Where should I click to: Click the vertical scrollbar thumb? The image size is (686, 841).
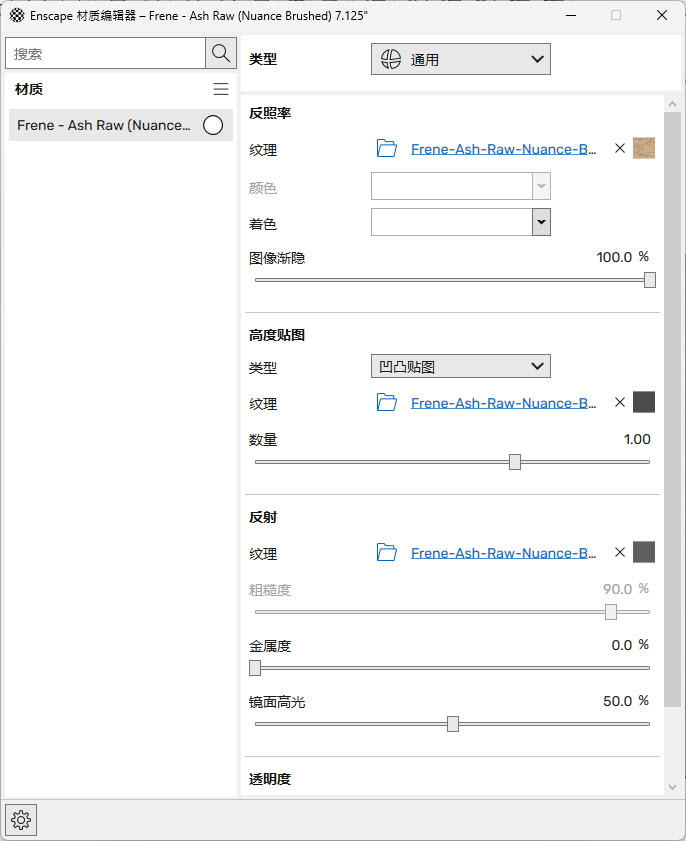pos(672,409)
